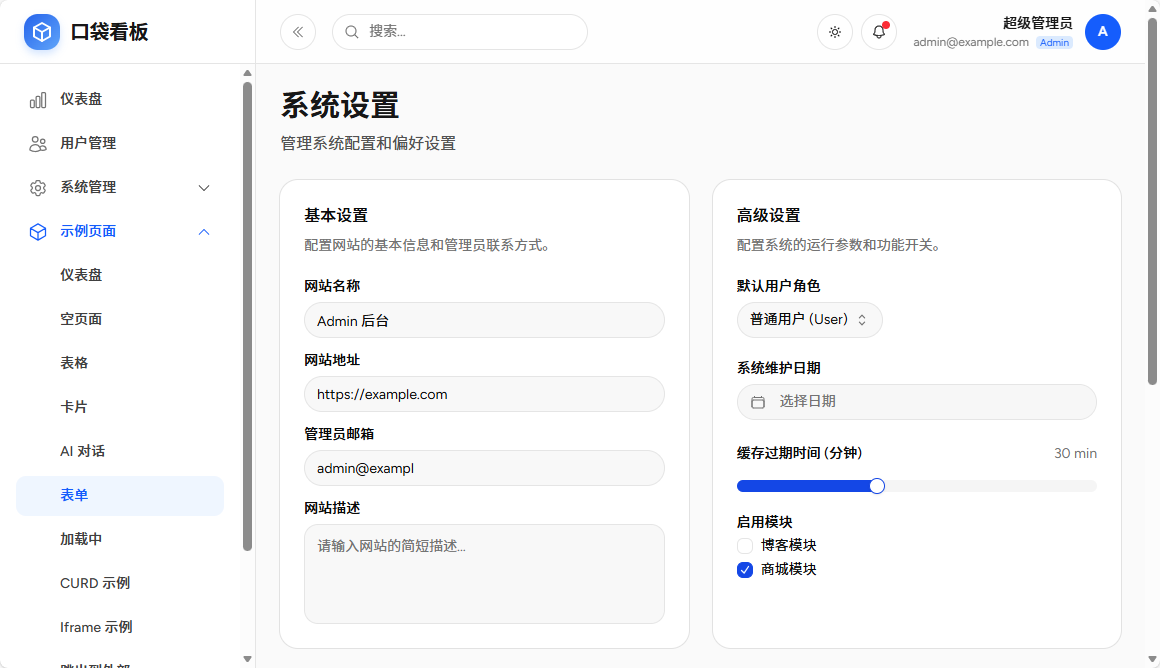Uncheck the 商城模块 checkbox
The height and width of the screenshot is (668, 1160).
click(x=744, y=569)
